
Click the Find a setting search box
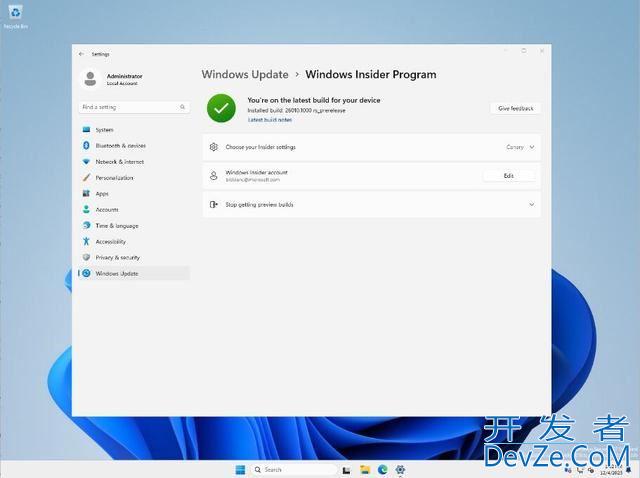click(133, 107)
